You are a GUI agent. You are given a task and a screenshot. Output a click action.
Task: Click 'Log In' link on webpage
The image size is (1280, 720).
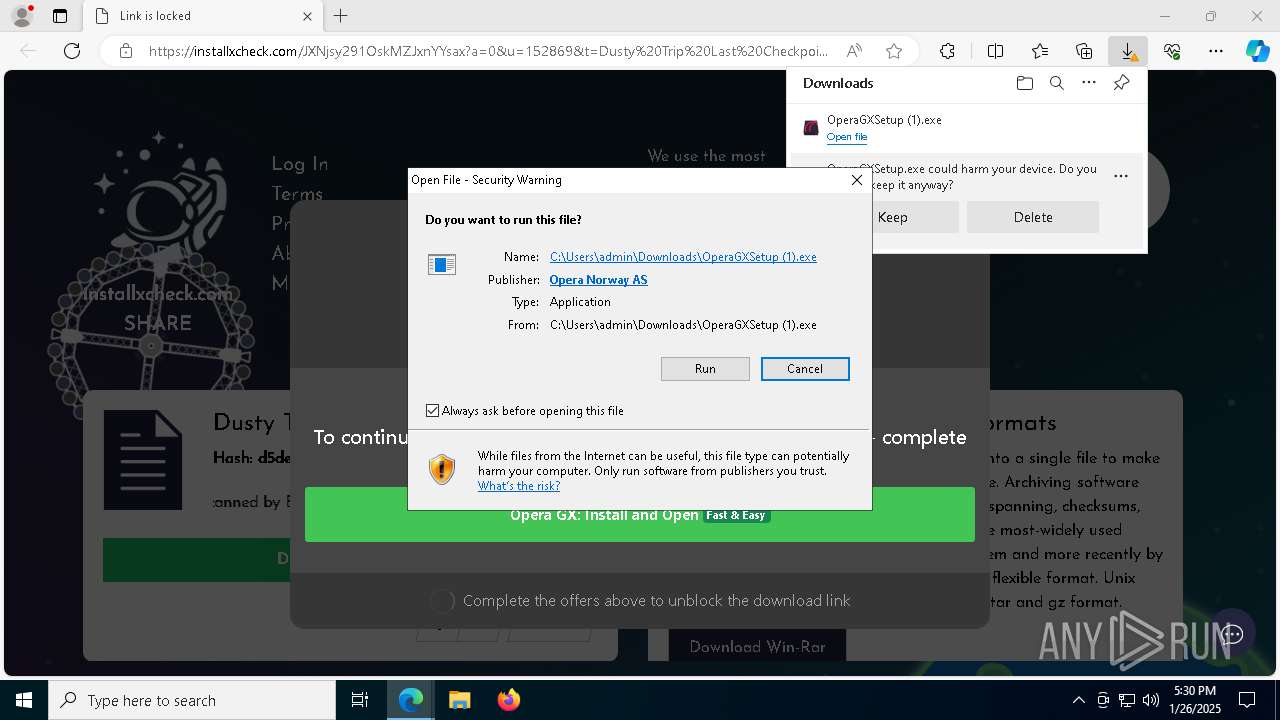click(x=300, y=163)
